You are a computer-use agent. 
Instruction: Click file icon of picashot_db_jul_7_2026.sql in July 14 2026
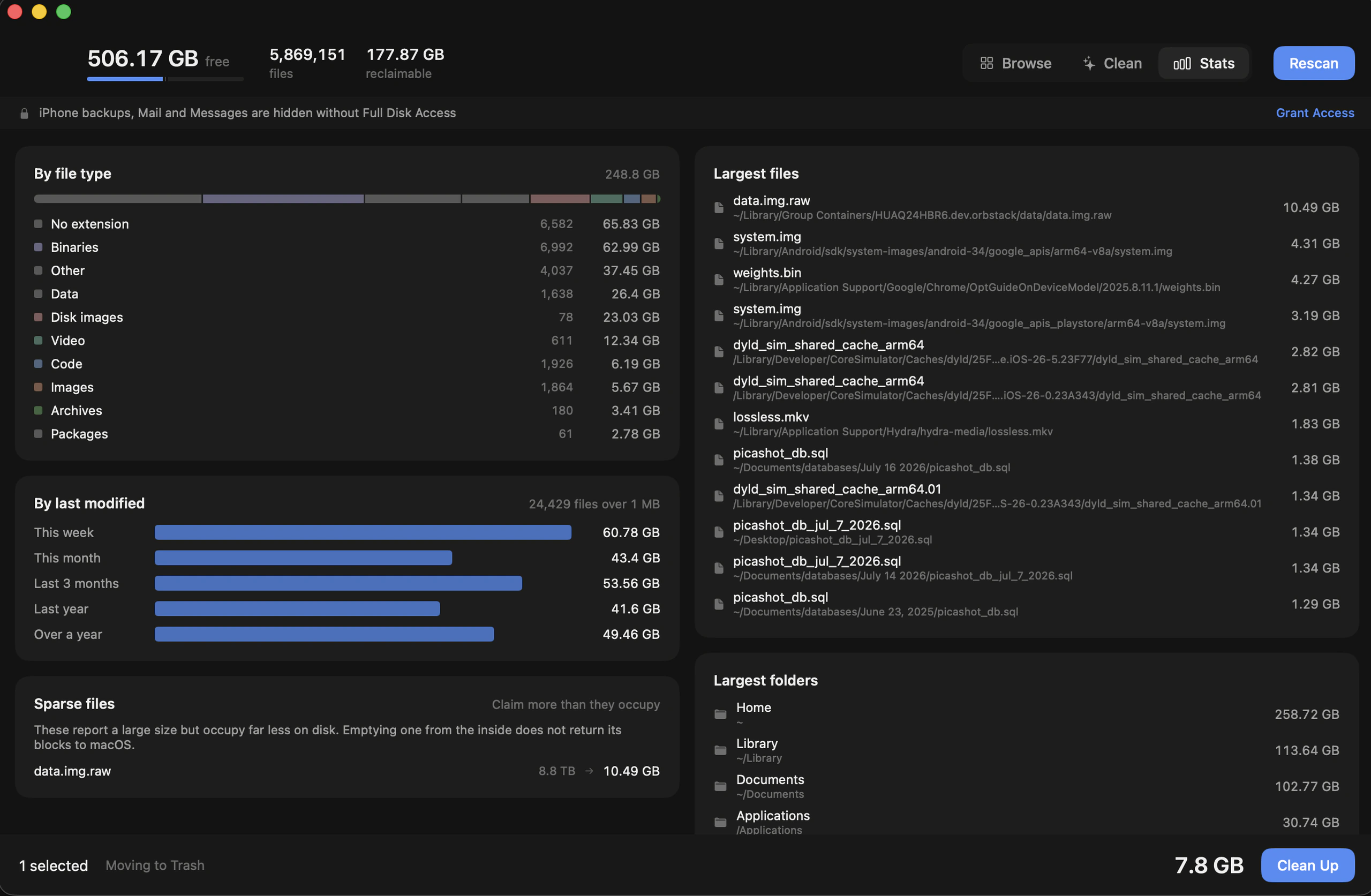719,568
